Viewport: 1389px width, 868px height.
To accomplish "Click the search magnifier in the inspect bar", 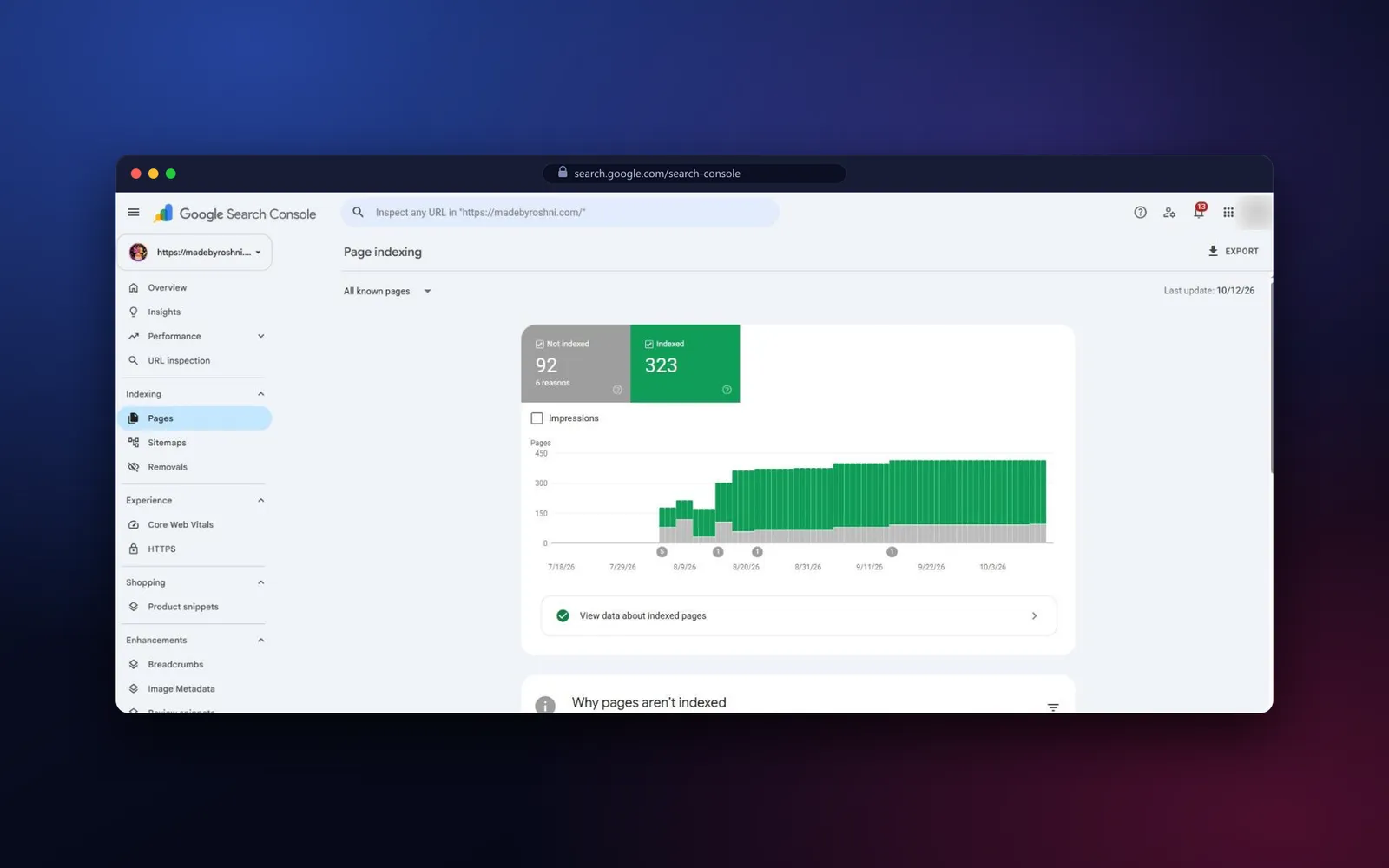I will tap(358, 213).
